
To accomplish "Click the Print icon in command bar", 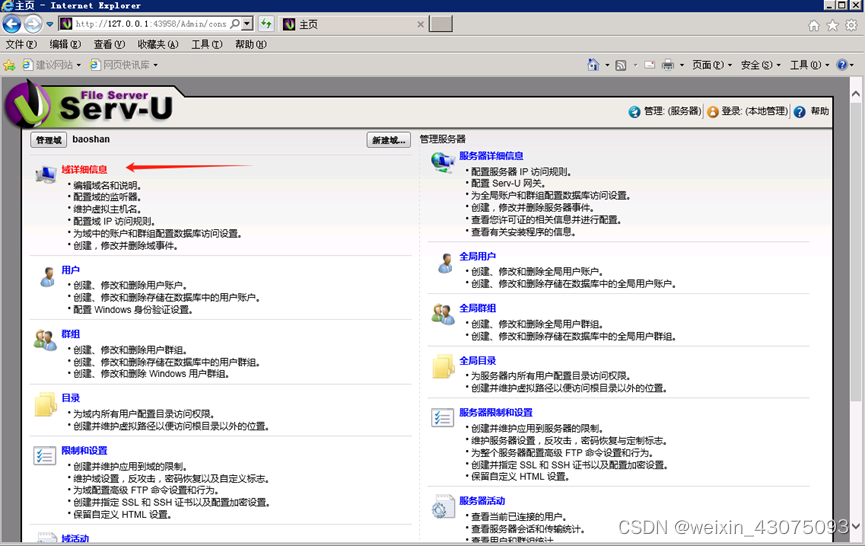I will [668, 65].
